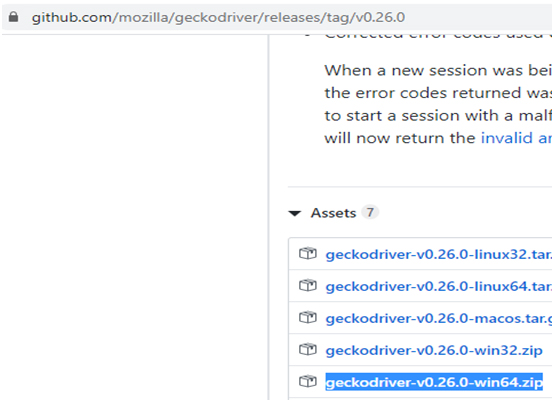This screenshot has width=554, height=402.
Task: Click the package icon beside win64.zip
Action: [x=308, y=381]
